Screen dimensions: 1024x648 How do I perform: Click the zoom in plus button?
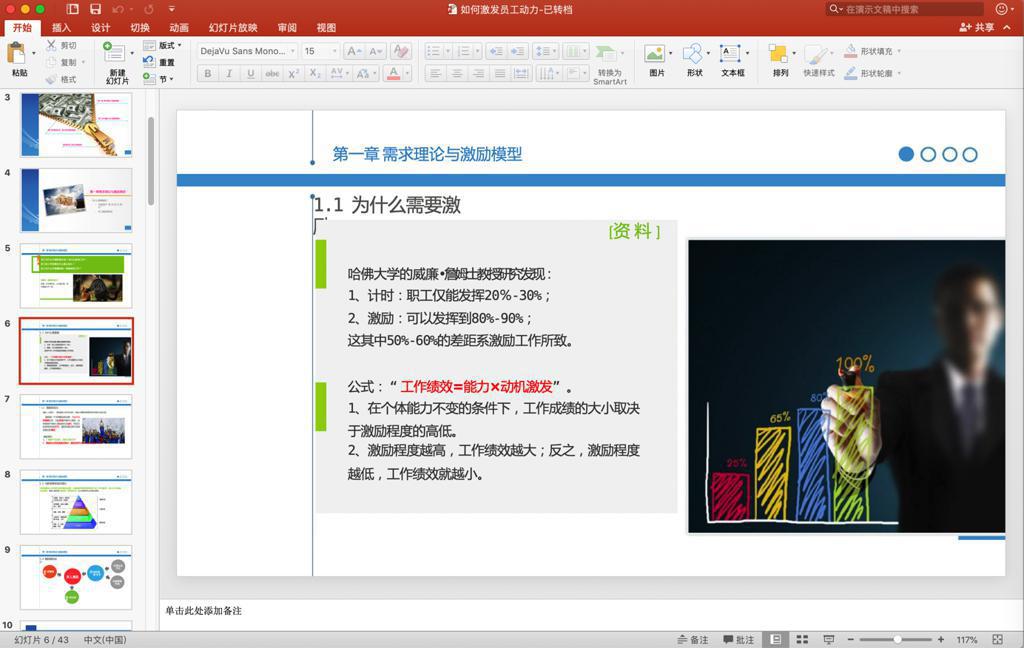click(x=941, y=640)
